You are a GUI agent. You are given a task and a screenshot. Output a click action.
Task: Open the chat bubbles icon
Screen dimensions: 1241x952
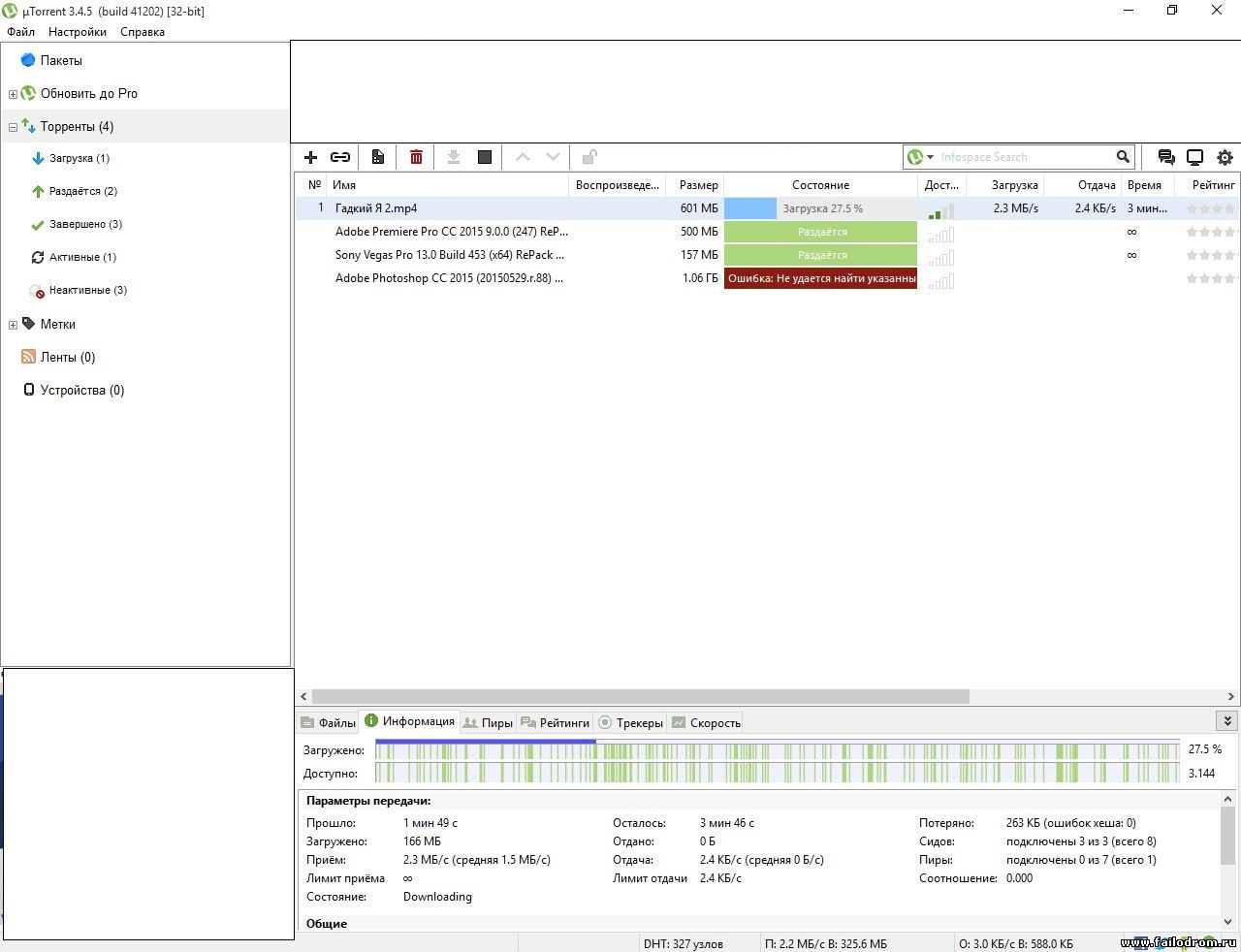(1166, 157)
